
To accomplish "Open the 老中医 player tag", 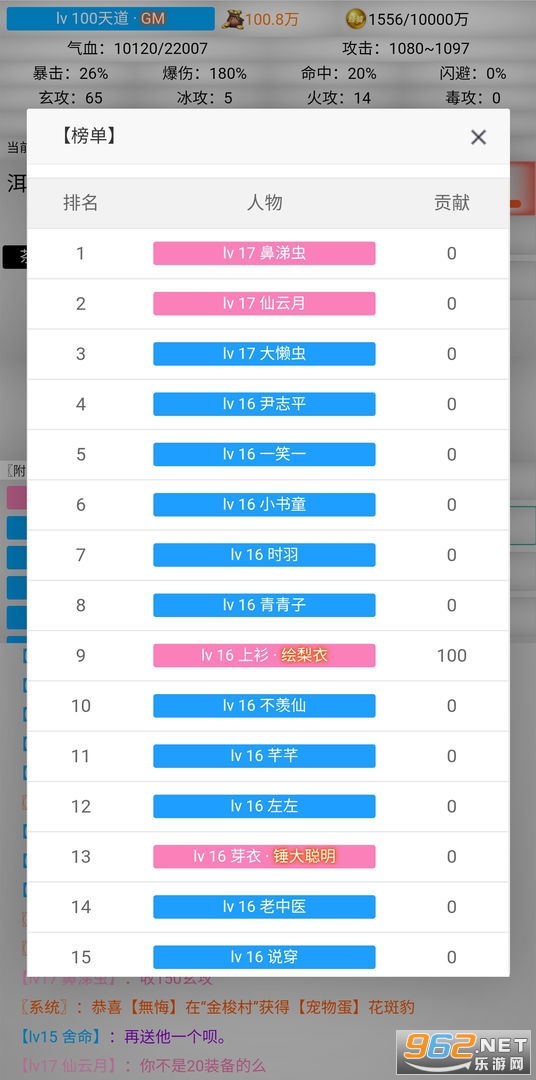I will 264,907.
